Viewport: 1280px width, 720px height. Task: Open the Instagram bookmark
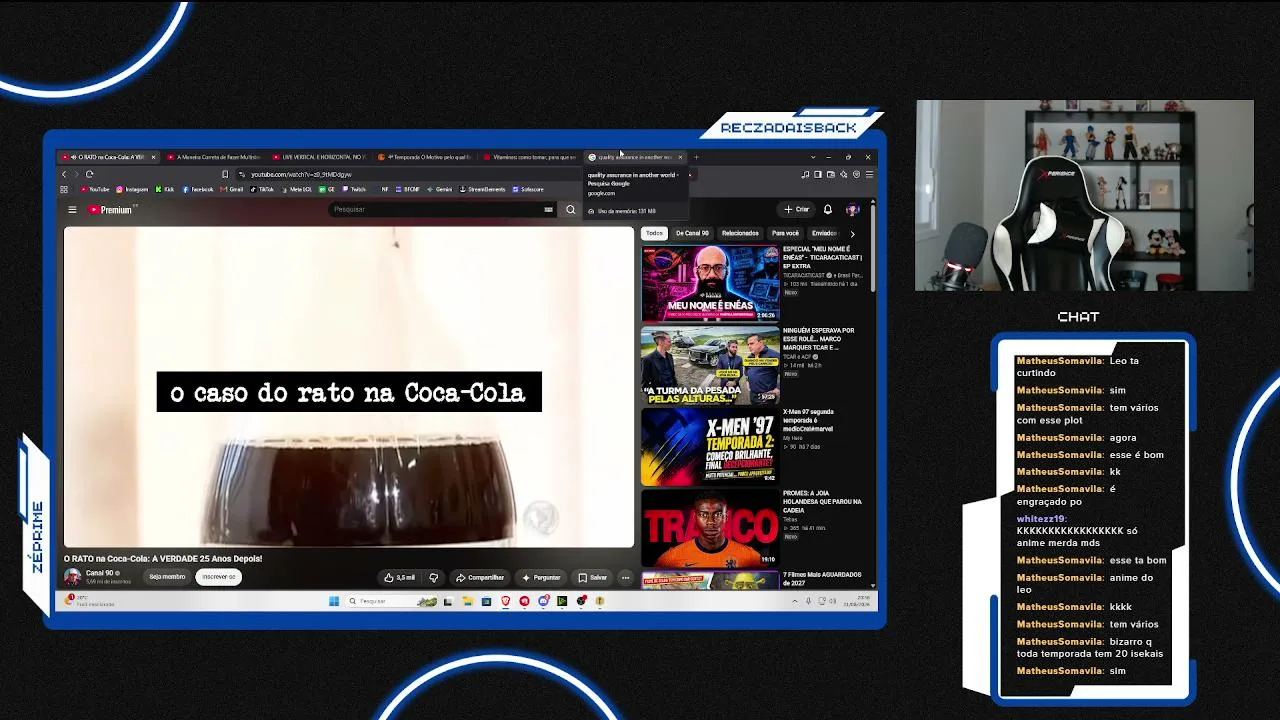pos(132,189)
